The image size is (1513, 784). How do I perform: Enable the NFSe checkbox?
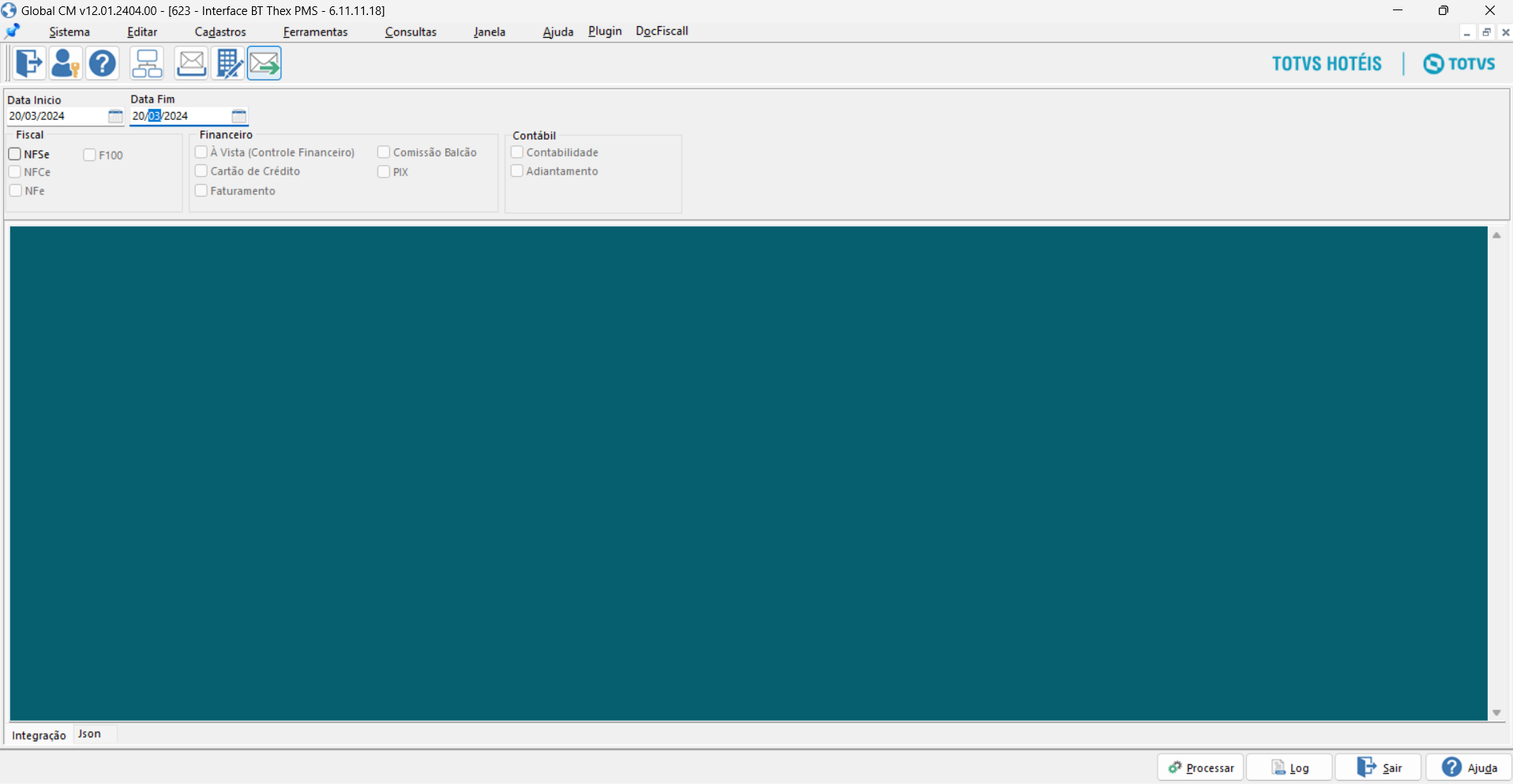click(x=15, y=154)
